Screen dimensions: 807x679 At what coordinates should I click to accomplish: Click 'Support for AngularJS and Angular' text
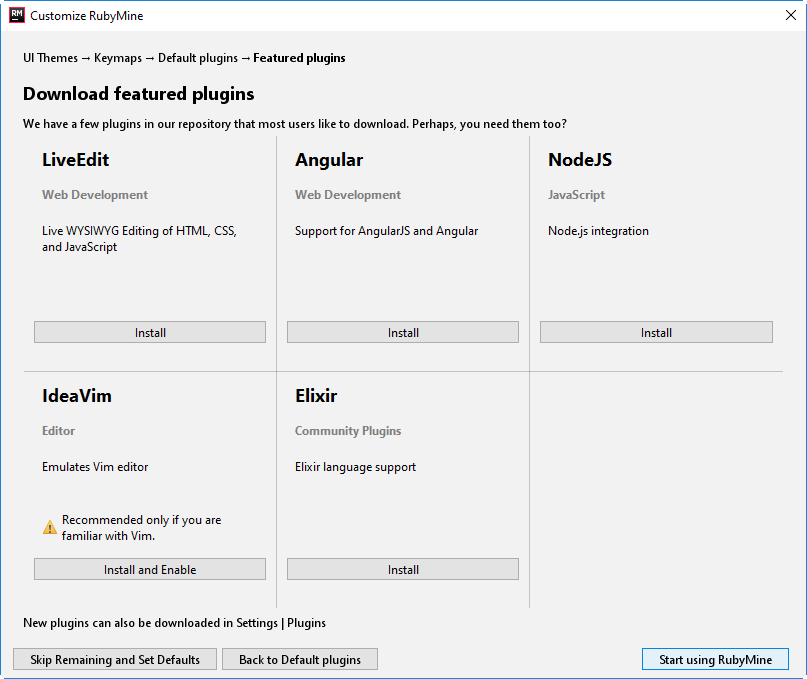coord(387,231)
